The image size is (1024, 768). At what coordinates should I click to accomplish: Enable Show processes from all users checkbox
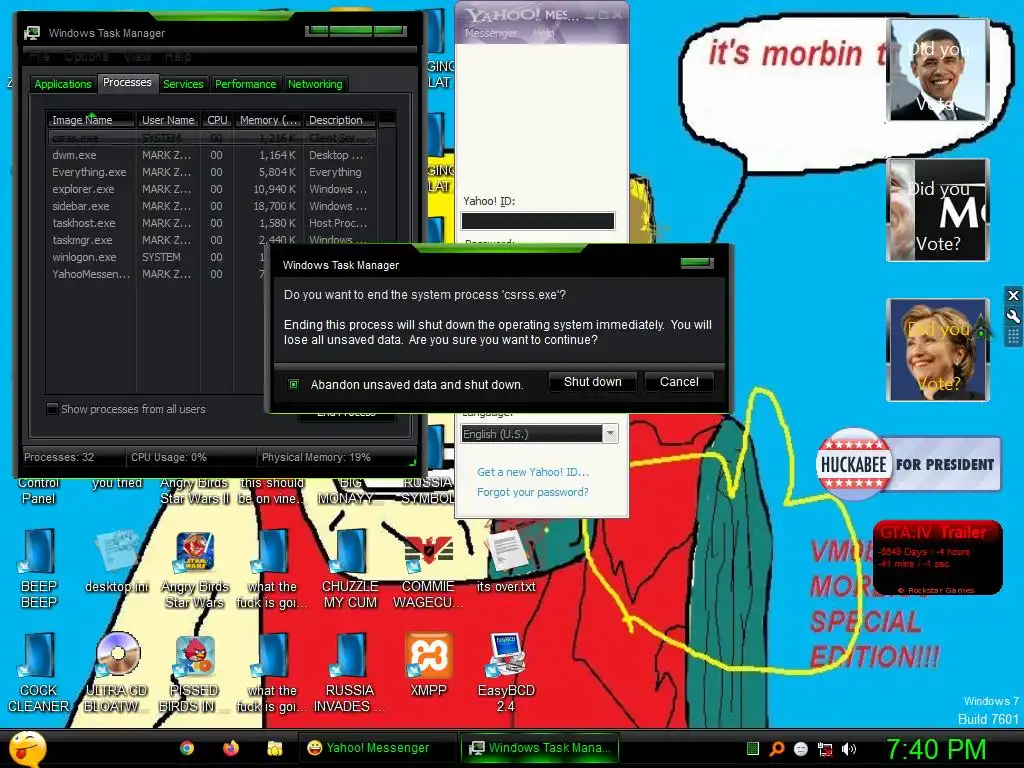(52, 409)
